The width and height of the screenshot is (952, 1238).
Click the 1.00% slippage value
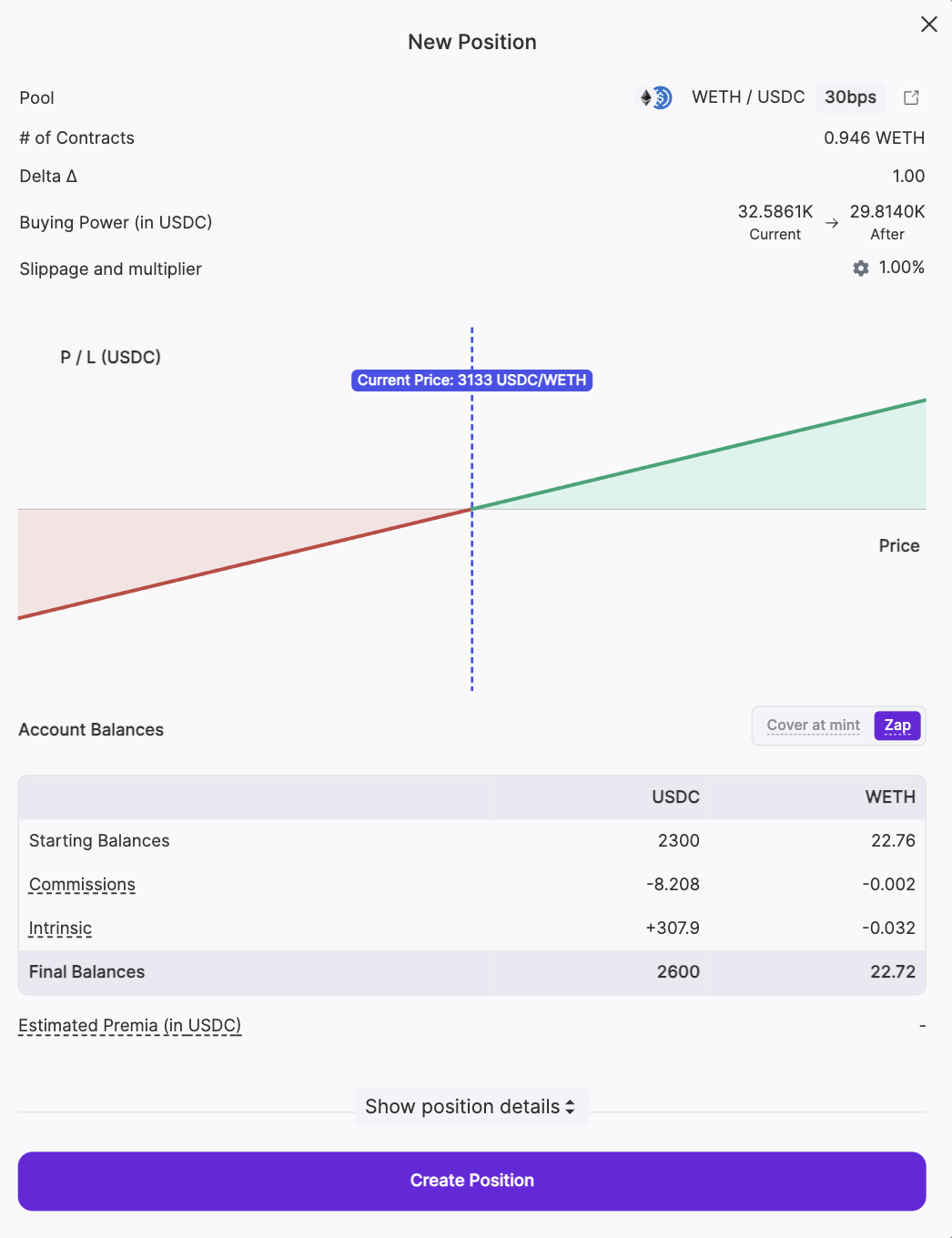click(901, 268)
